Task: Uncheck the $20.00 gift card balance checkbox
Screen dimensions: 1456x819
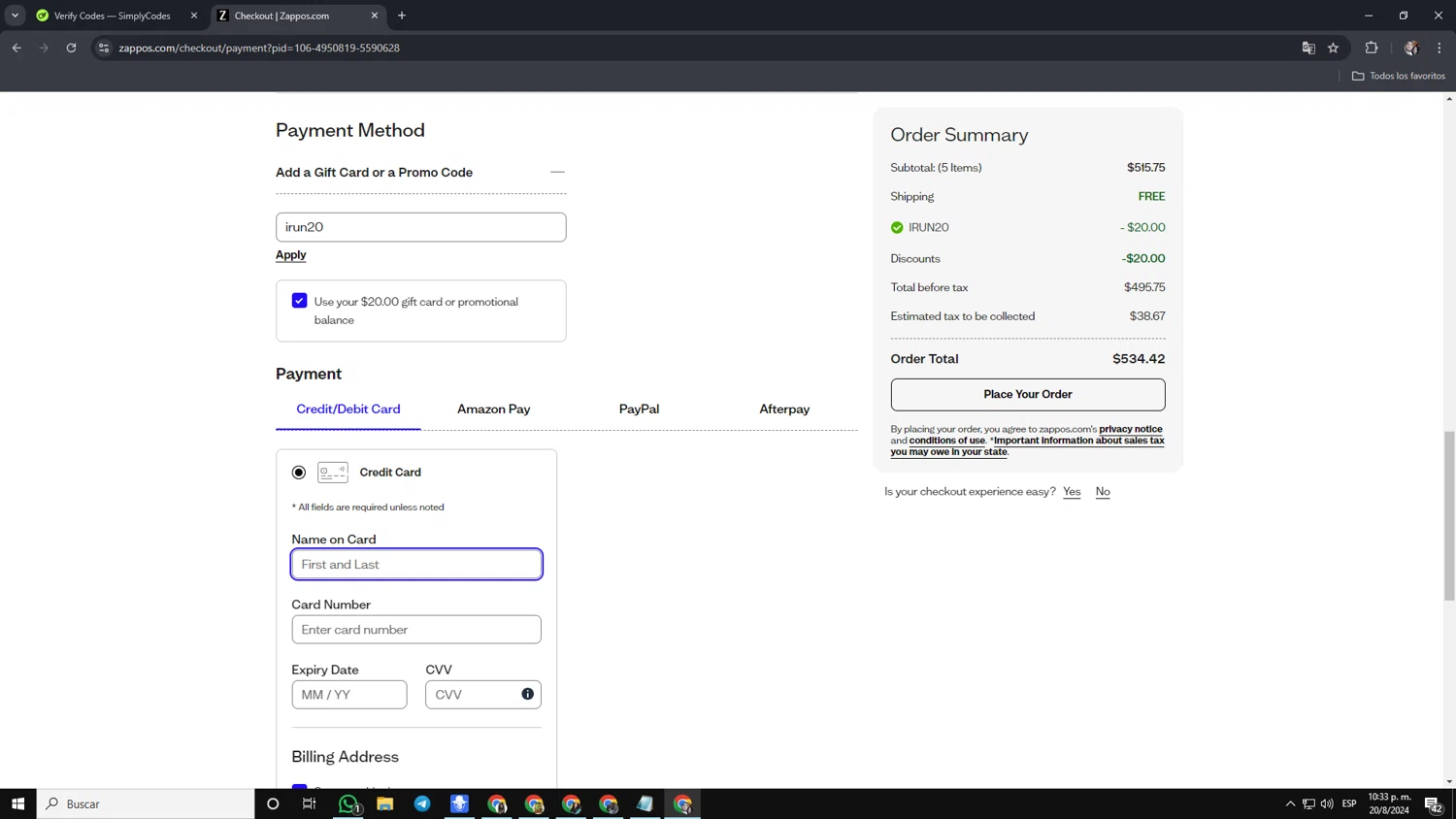Action: coord(300,301)
